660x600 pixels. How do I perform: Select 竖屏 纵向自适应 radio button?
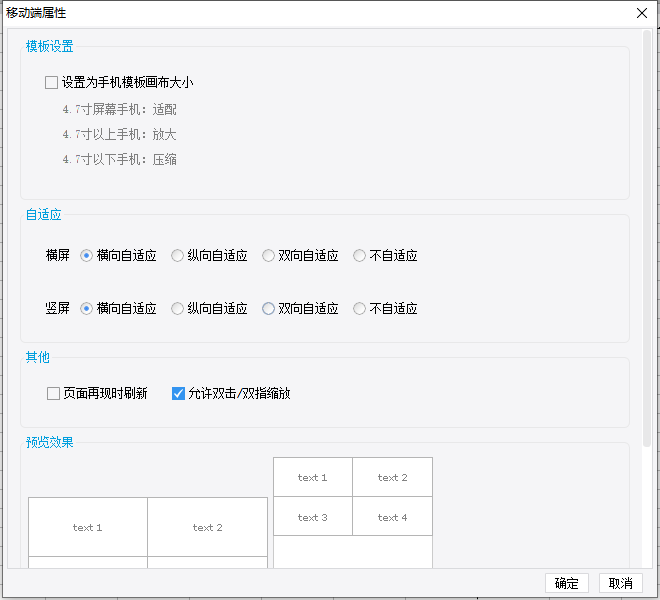(177, 309)
